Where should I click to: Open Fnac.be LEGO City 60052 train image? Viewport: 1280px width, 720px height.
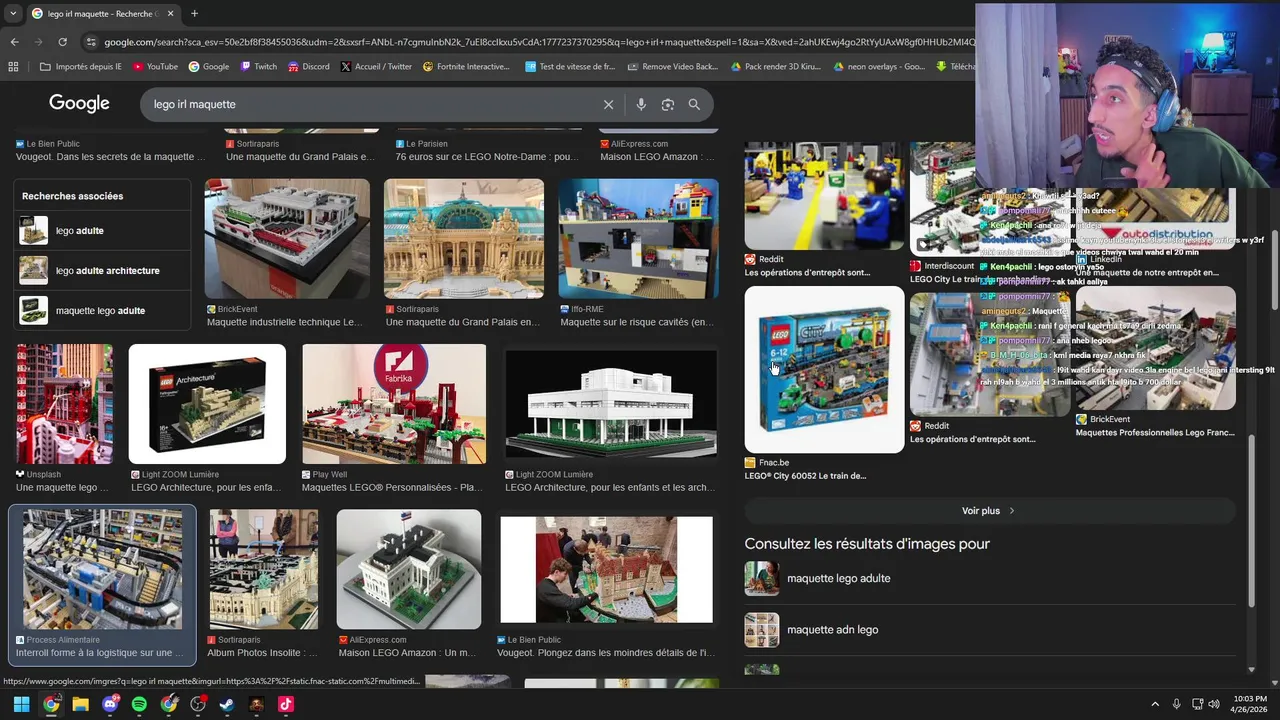tap(824, 370)
